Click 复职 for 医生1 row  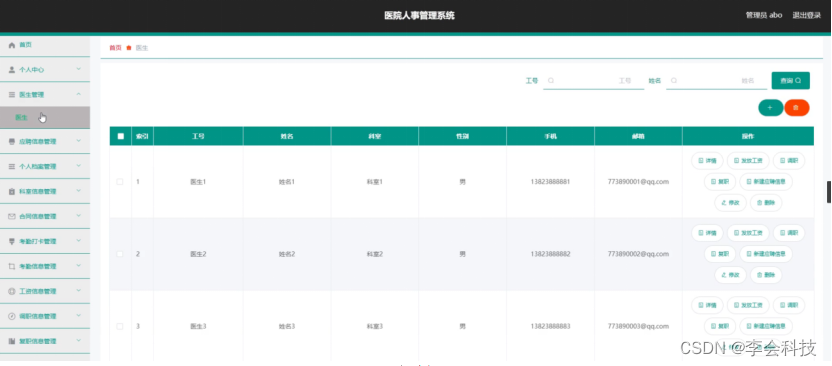point(720,181)
